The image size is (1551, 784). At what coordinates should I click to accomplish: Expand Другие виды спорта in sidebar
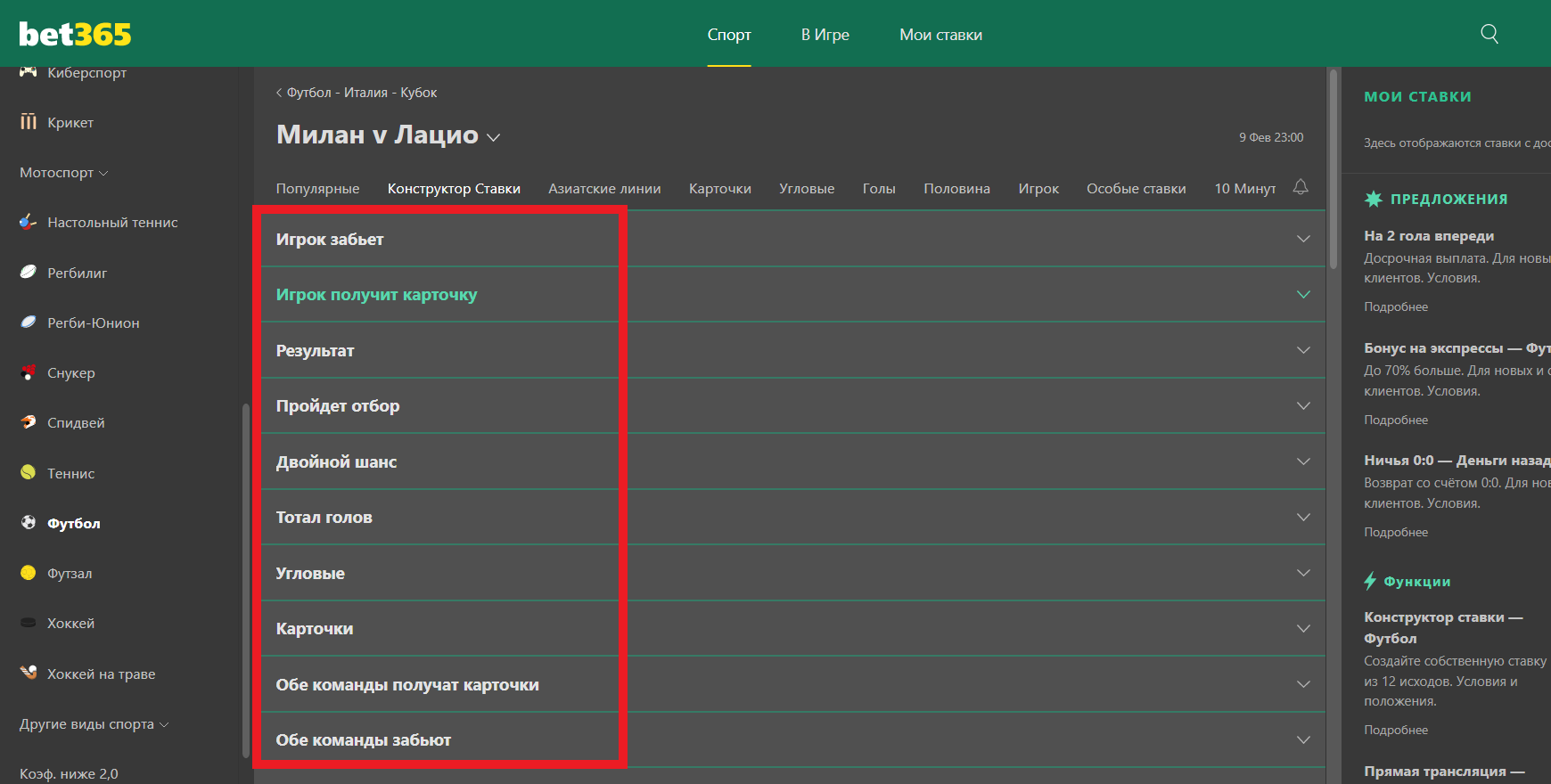pos(94,723)
